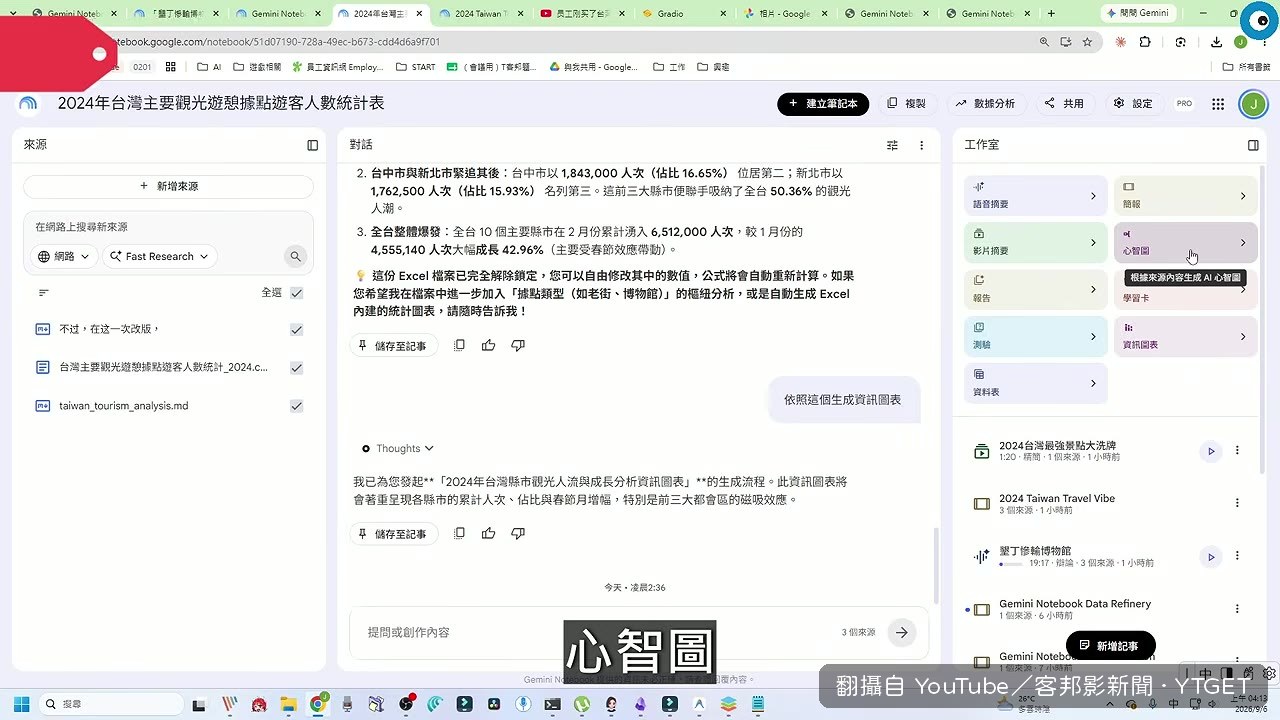The height and width of the screenshot is (720, 1280).
Task: Collapse the 工作室 studio panel
Action: click(1253, 145)
